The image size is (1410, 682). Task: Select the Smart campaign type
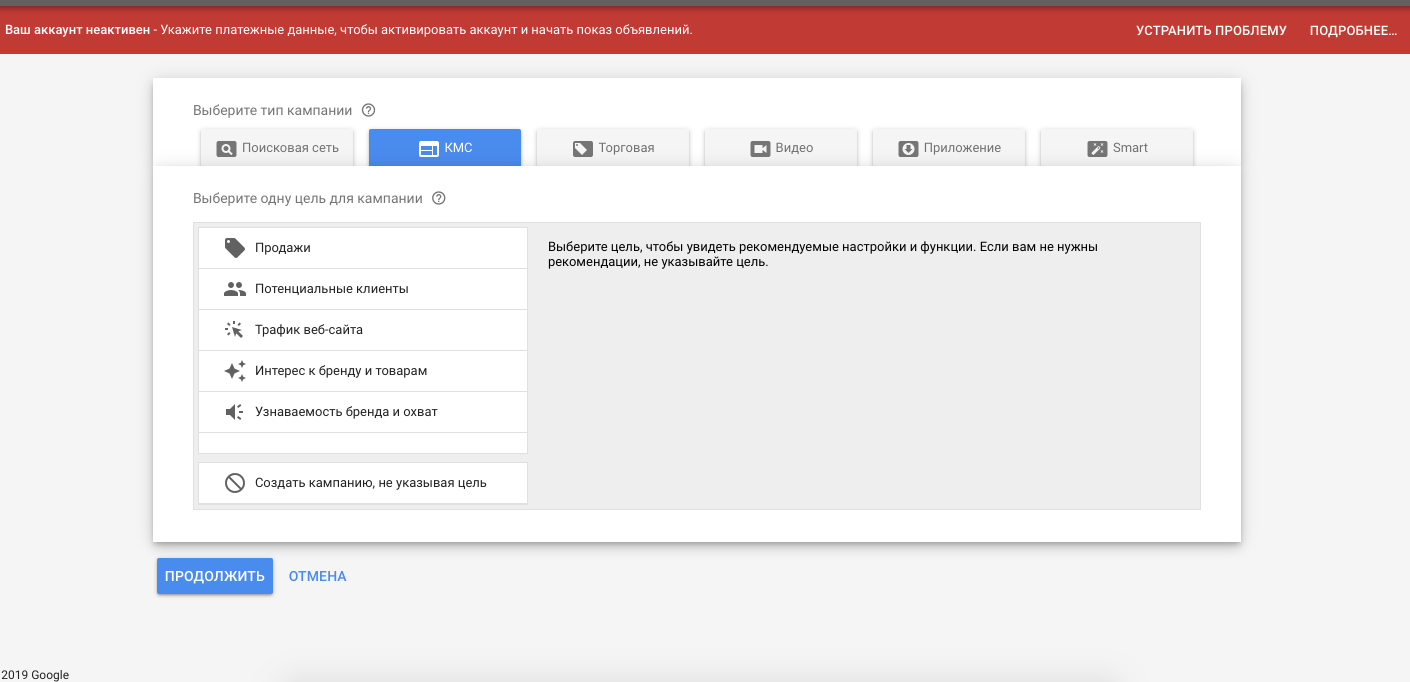point(1117,148)
